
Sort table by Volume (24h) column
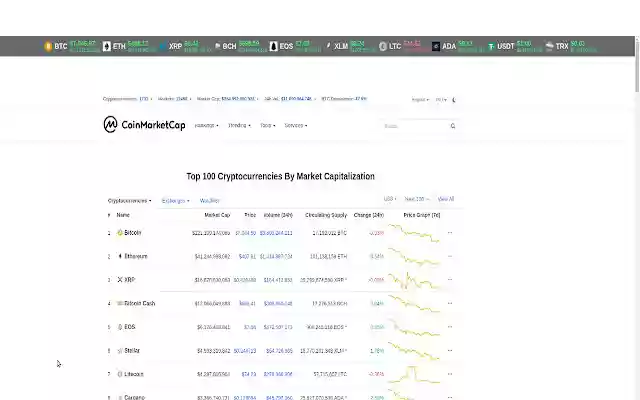tap(278, 215)
